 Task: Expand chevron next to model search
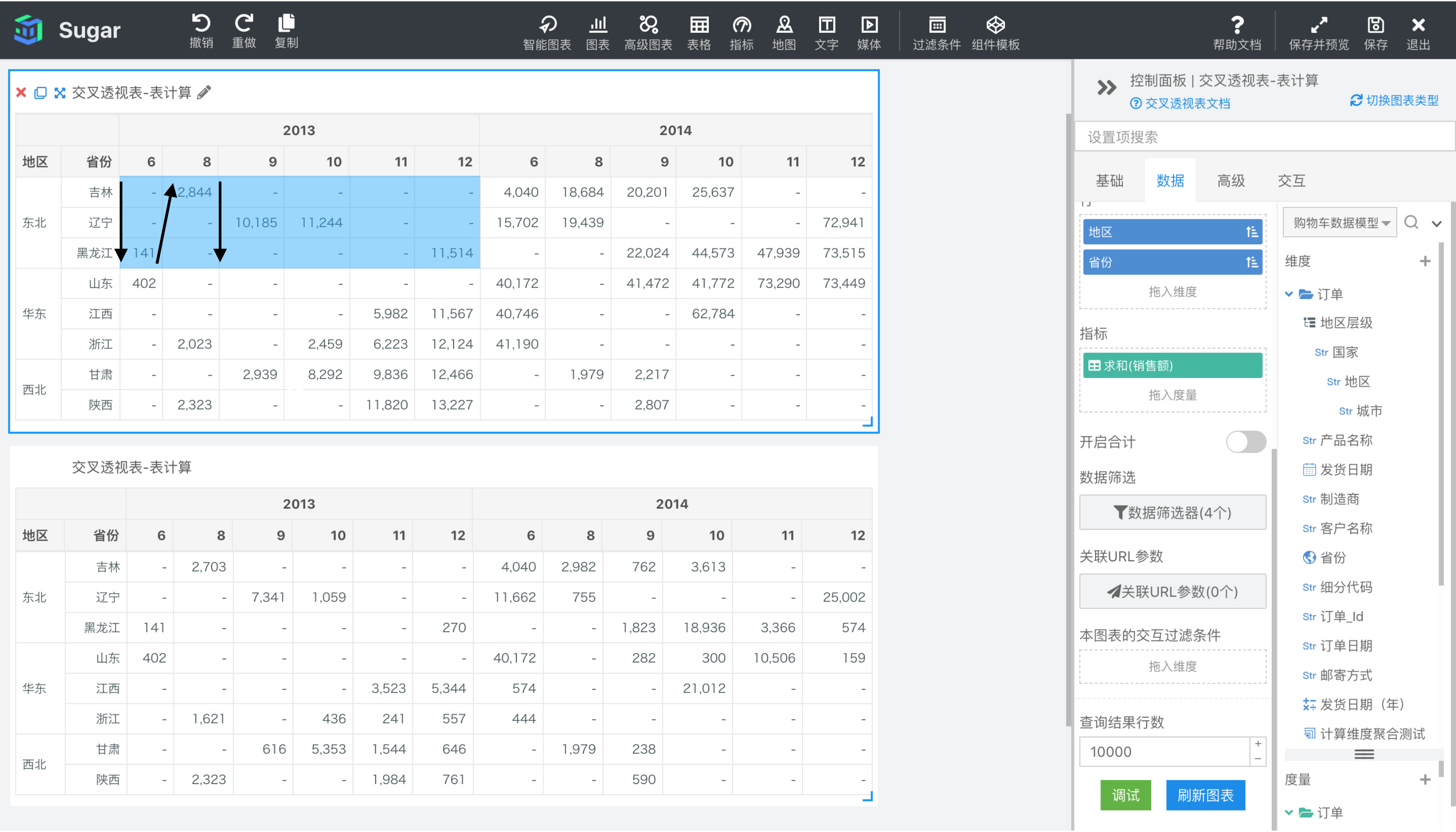1437,223
